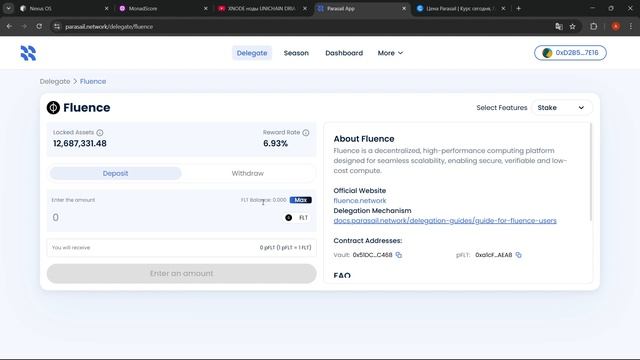The width and height of the screenshot is (640, 360).
Task: Switch to the Deposit tab
Action: [x=116, y=173]
